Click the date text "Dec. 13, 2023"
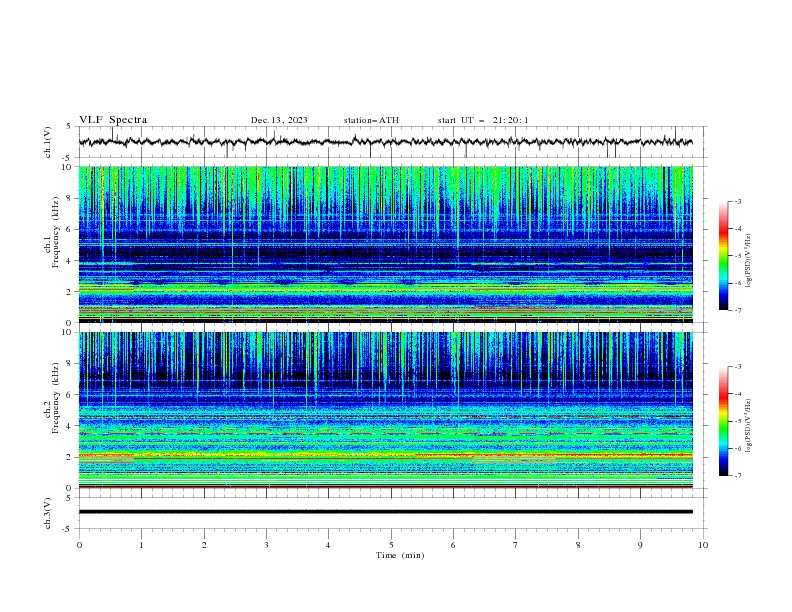 tap(279, 120)
